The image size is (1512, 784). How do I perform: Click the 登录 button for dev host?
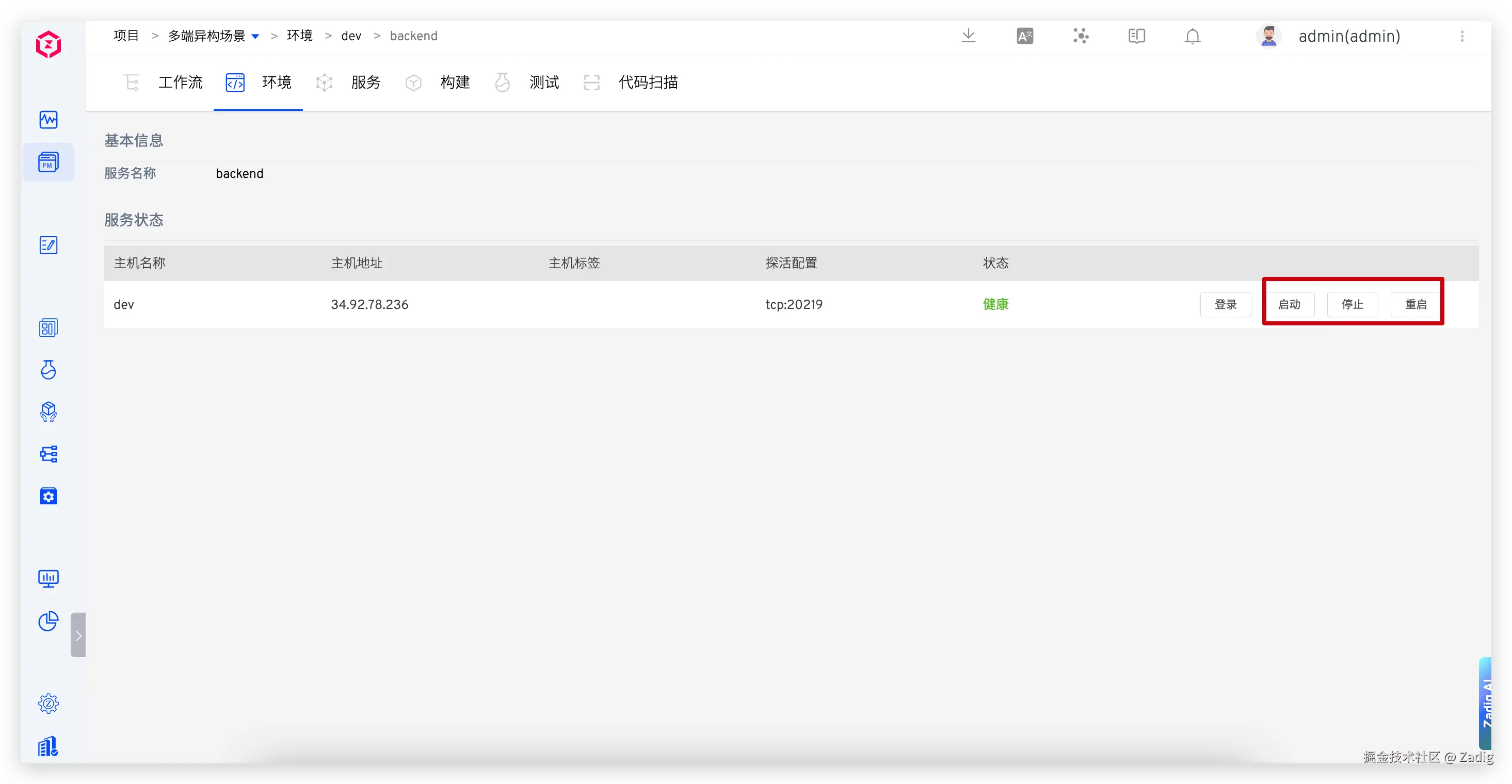pyautogui.click(x=1225, y=304)
